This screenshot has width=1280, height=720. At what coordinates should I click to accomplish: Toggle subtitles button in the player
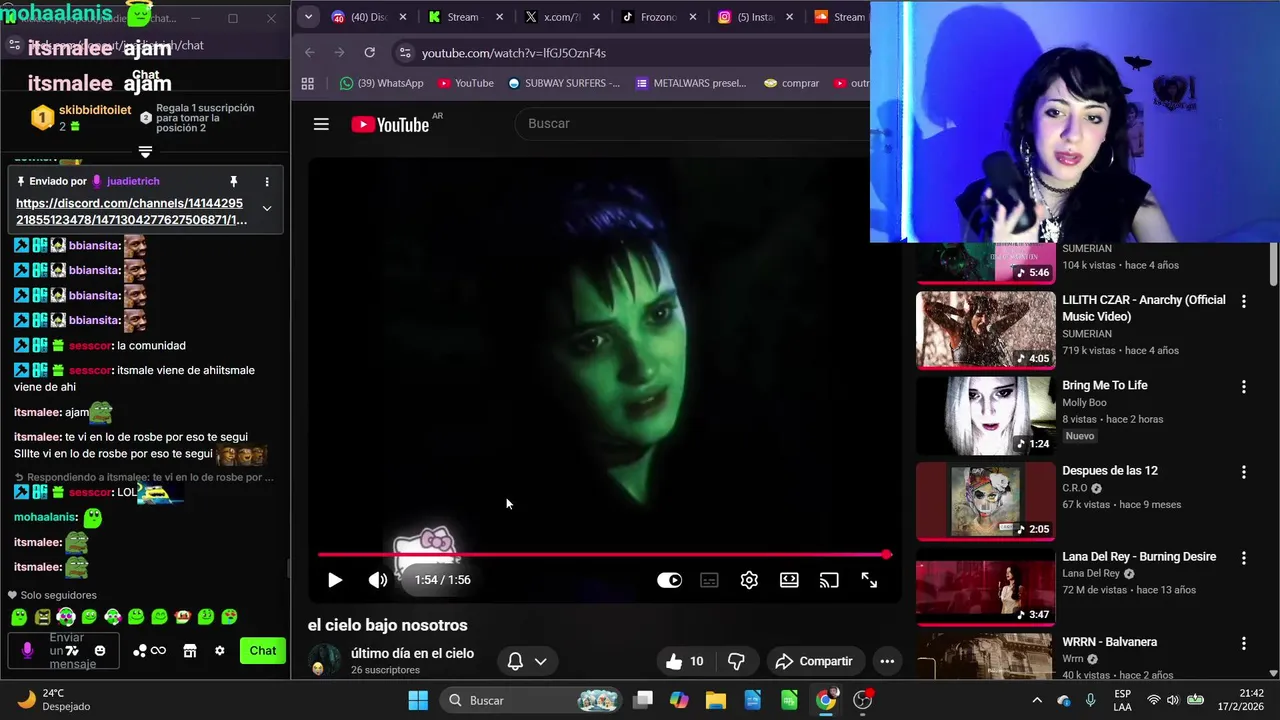pyautogui.click(x=709, y=580)
